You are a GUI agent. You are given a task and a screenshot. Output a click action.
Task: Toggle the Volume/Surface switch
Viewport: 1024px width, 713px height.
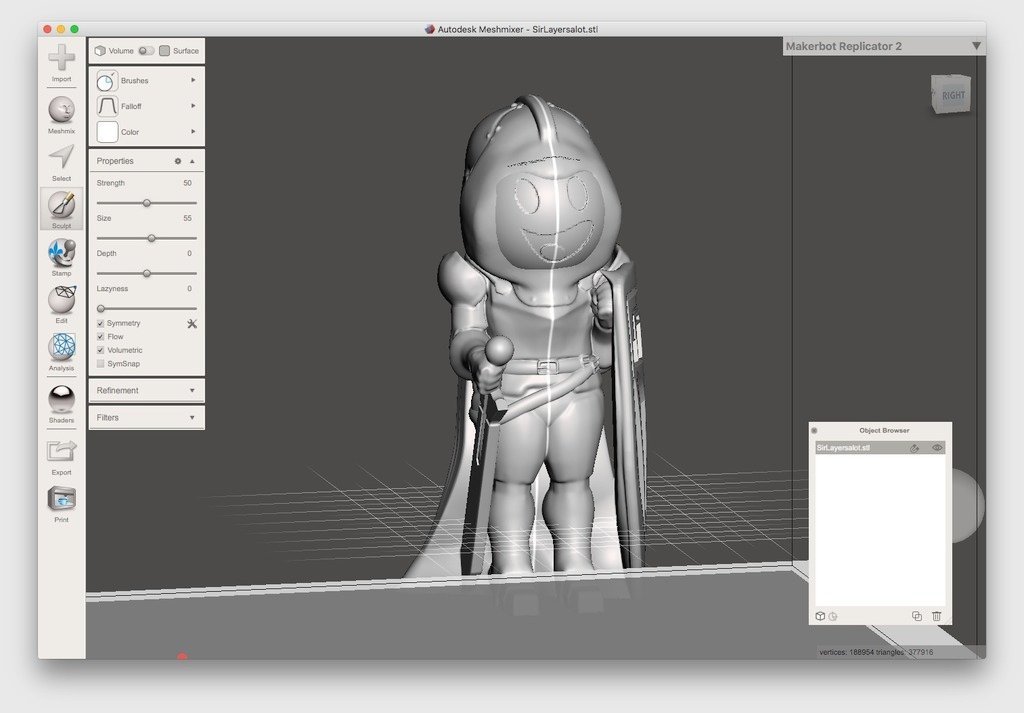coord(146,50)
